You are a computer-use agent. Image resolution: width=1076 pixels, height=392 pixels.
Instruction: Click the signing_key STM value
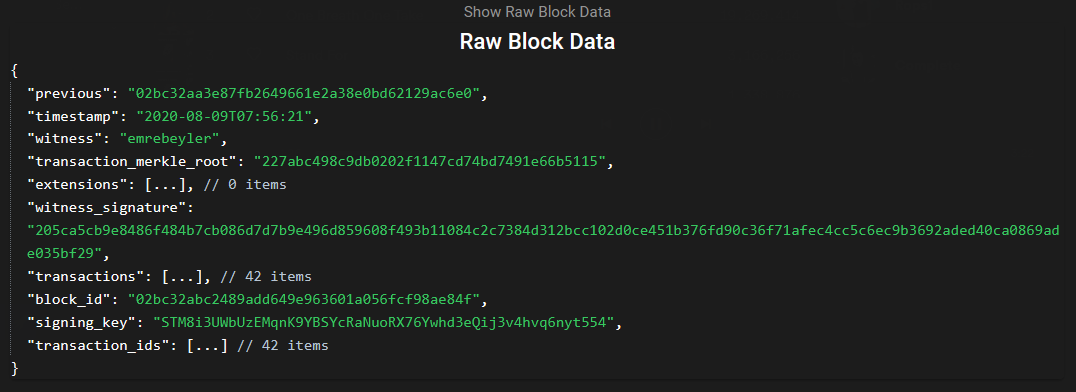(x=384, y=323)
